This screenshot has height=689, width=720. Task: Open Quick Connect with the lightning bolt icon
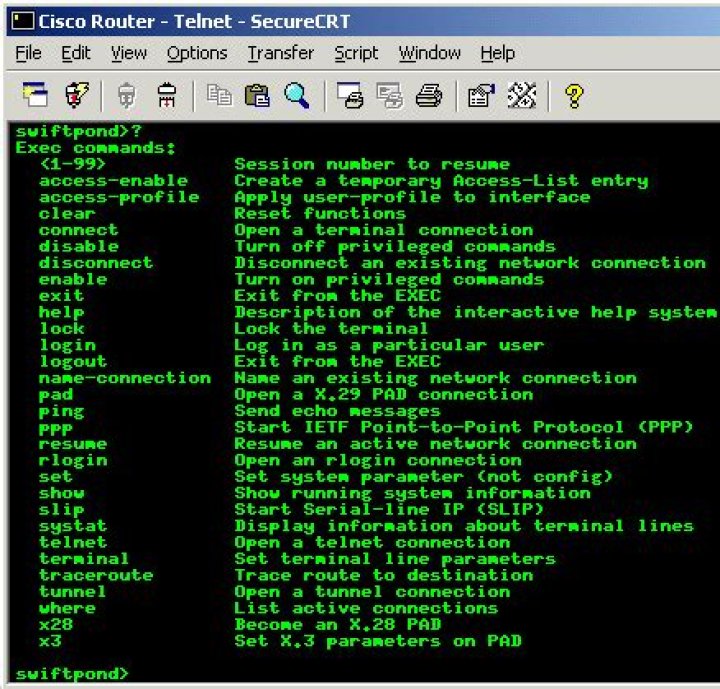(x=76, y=96)
